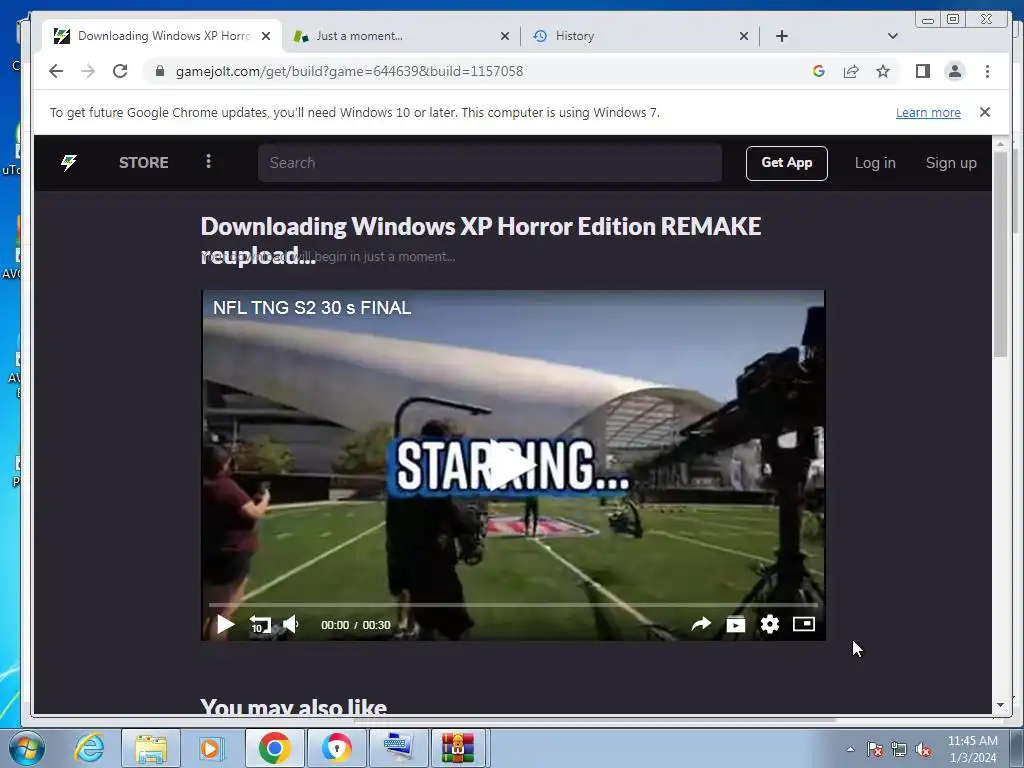Screen dimensions: 1024x768
Task: Click the Action Center flag icon
Action: (x=875, y=749)
